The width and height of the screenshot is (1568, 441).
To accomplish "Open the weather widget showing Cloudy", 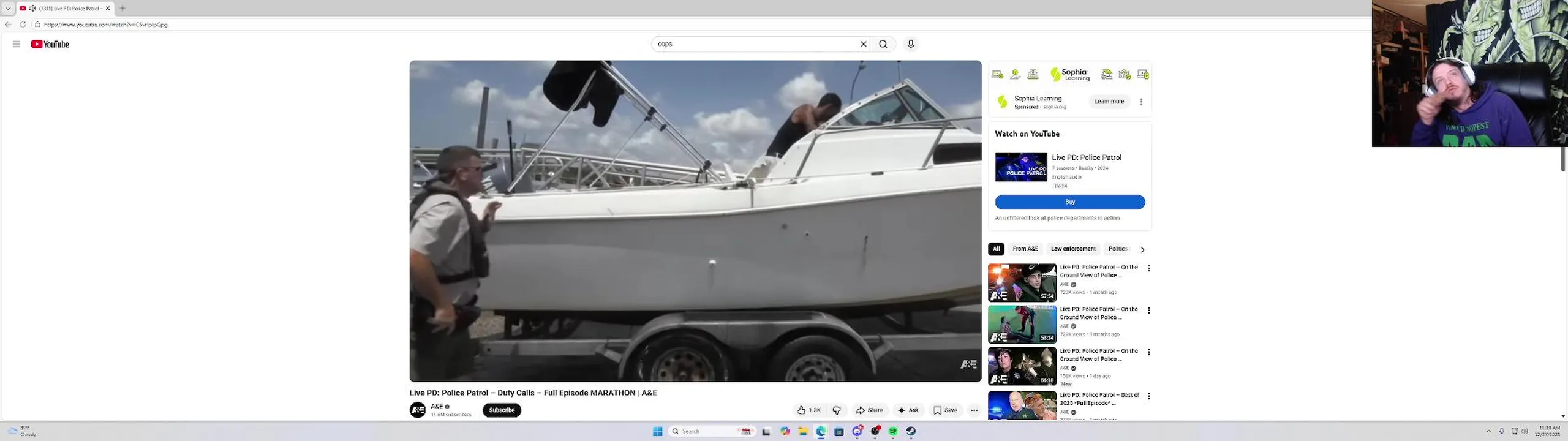I will coord(22,431).
